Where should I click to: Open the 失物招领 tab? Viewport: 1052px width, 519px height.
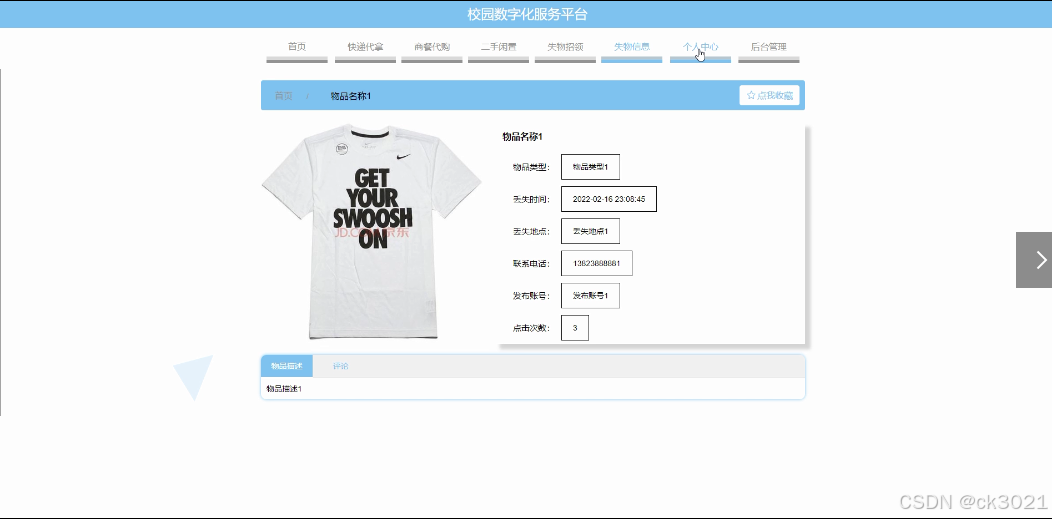tap(565, 48)
